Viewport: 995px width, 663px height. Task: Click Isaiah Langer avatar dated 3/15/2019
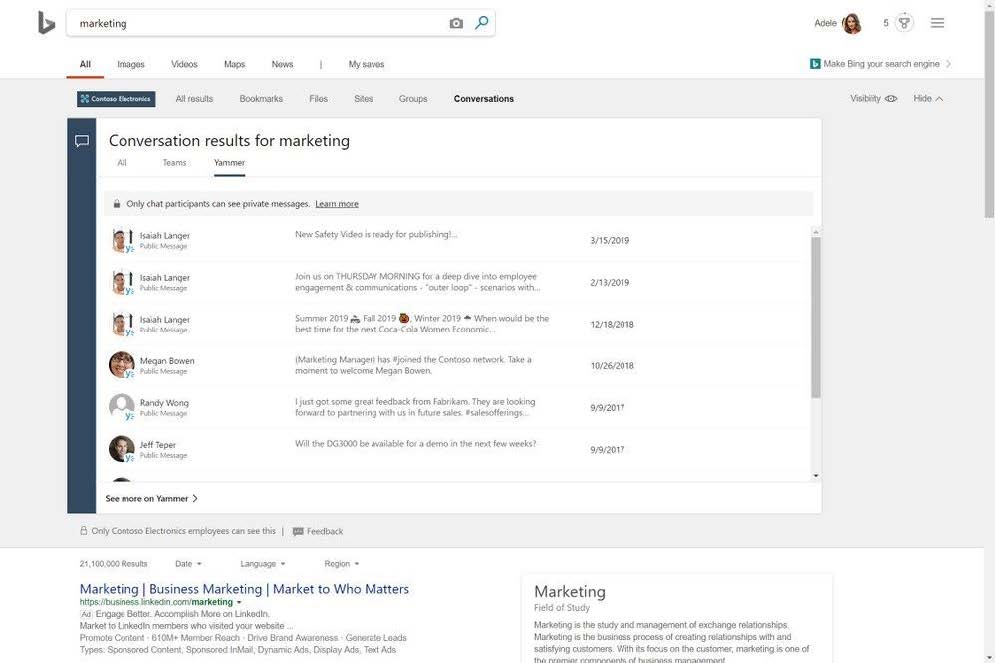121,240
